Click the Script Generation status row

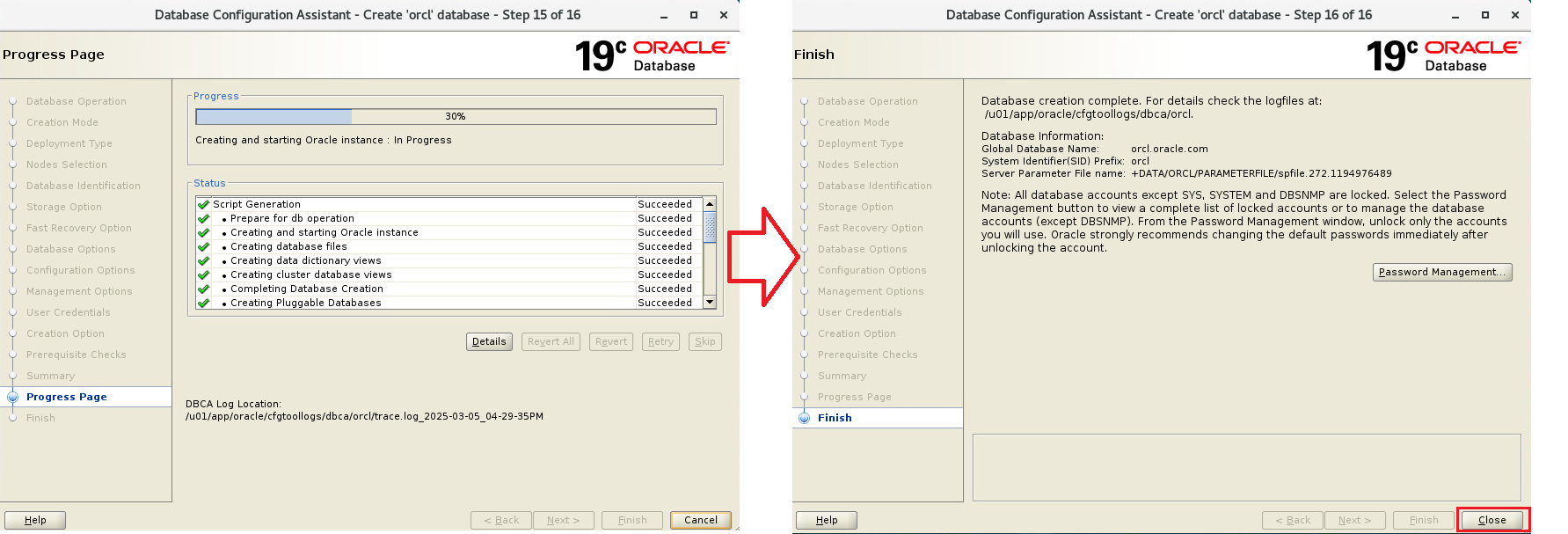click(449, 204)
